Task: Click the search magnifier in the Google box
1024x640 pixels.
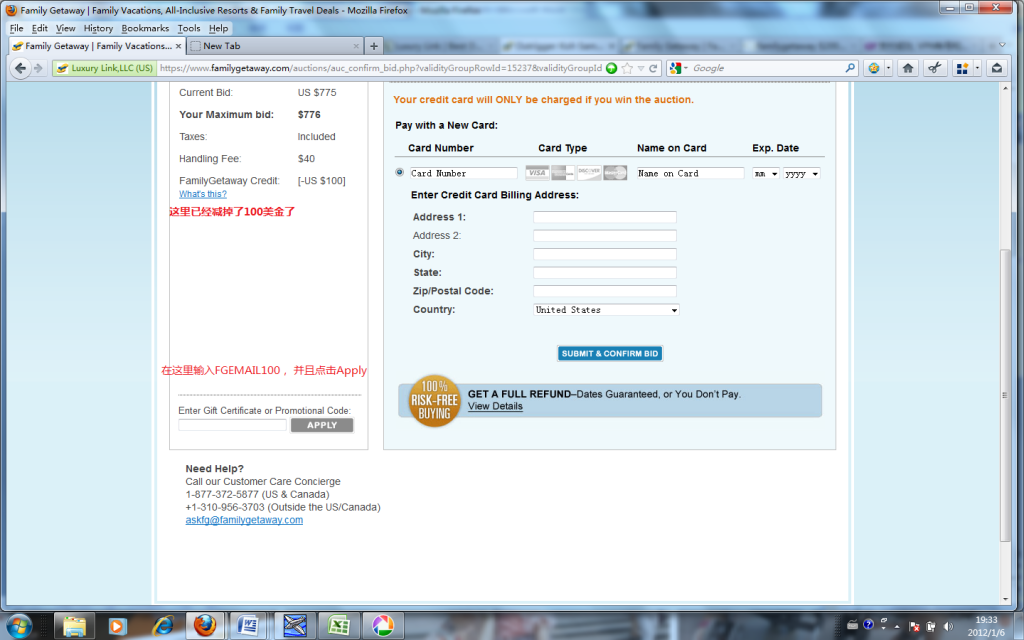Action: point(850,68)
